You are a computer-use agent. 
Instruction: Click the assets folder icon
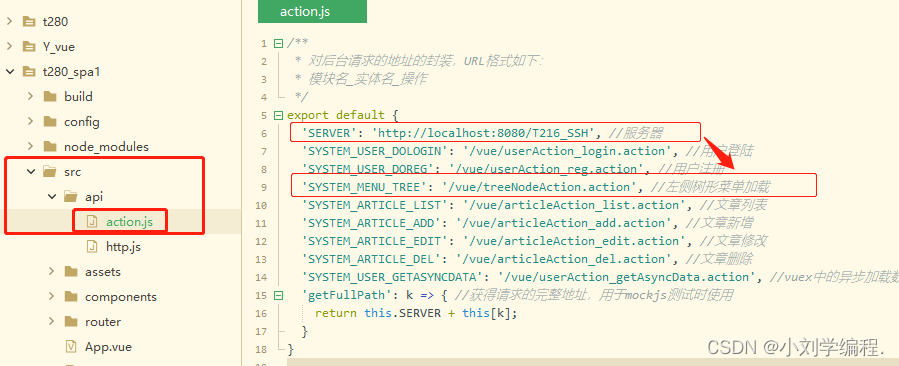point(71,271)
